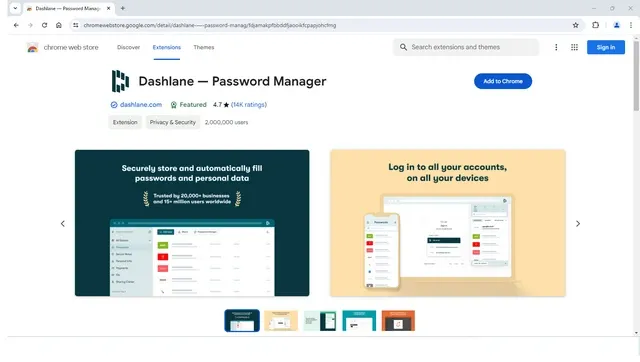Screen dimensions: 640x362
Task: Select the fifth orange thumbnail
Action: 398,321
